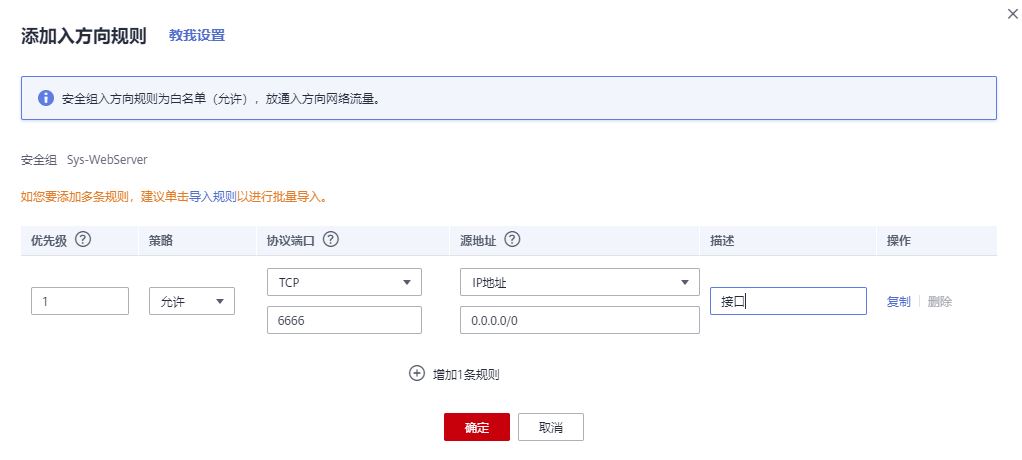Open the 教我设置 help link
The image size is (1022, 460).
[197, 35]
